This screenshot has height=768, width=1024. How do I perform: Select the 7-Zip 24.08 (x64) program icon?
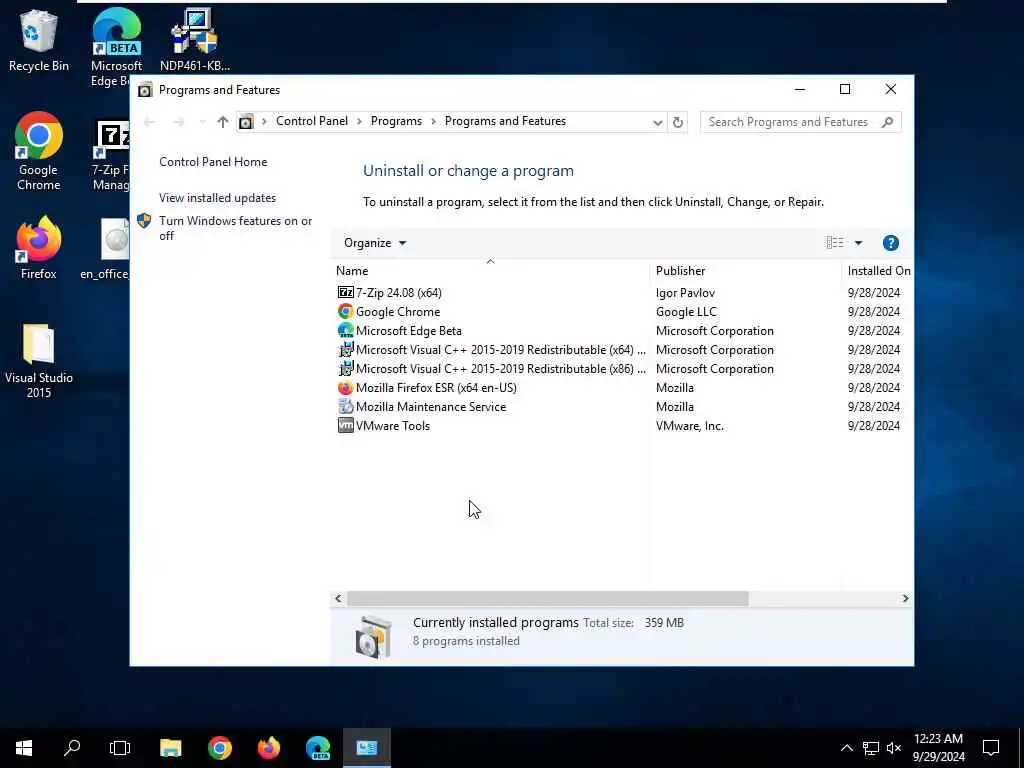pyautogui.click(x=345, y=293)
